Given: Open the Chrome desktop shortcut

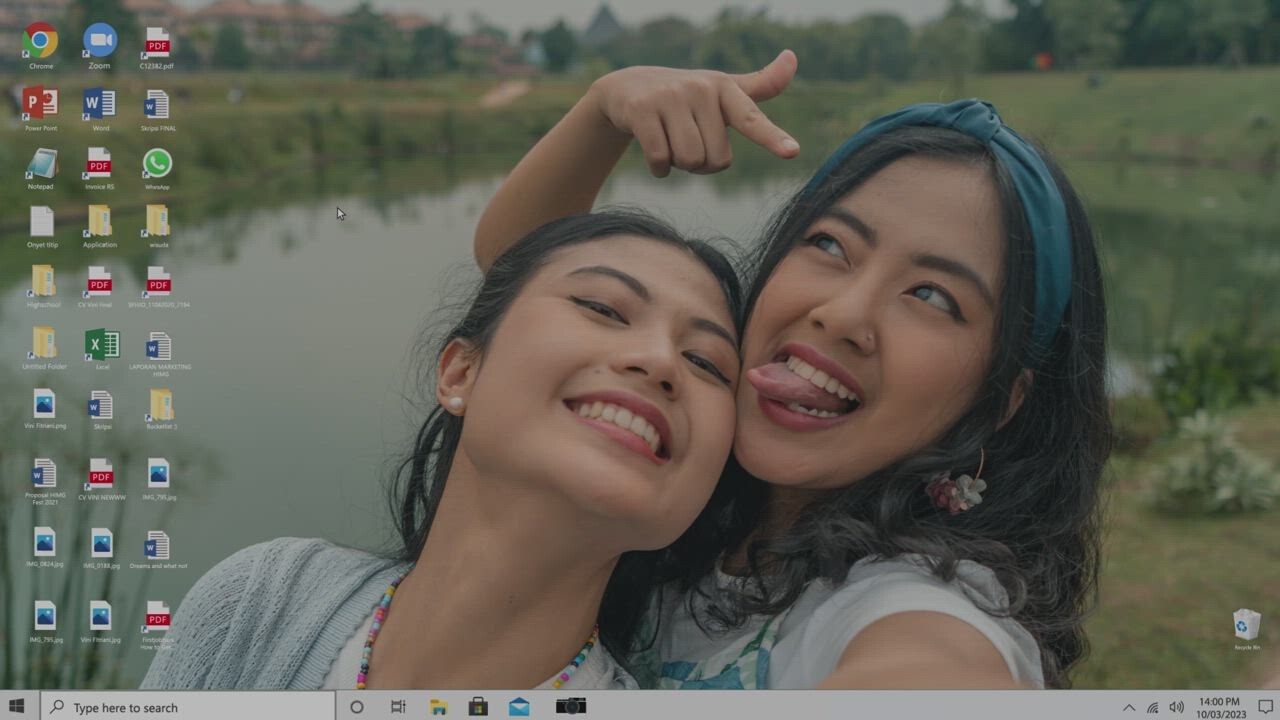Looking at the screenshot, I should 40,41.
